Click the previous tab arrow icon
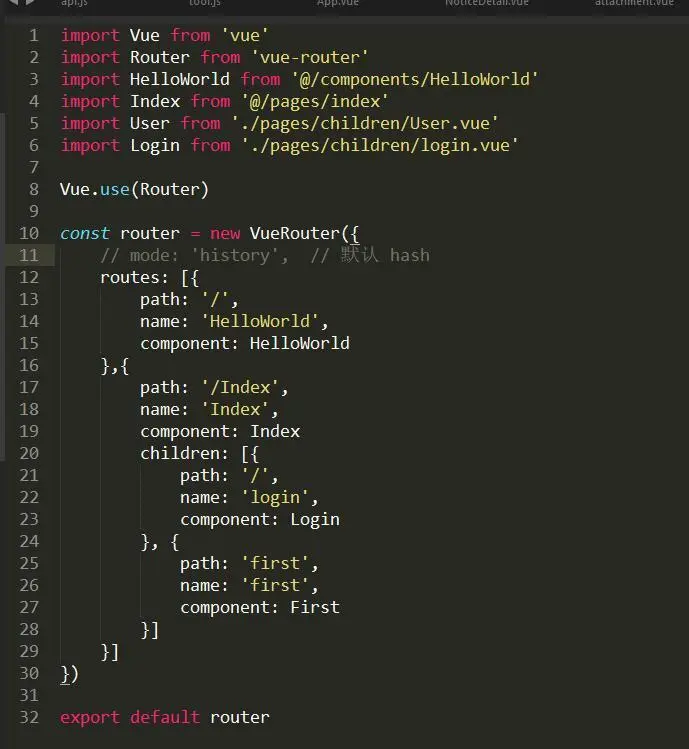The width and height of the screenshot is (689, 749). click(12, 2)
